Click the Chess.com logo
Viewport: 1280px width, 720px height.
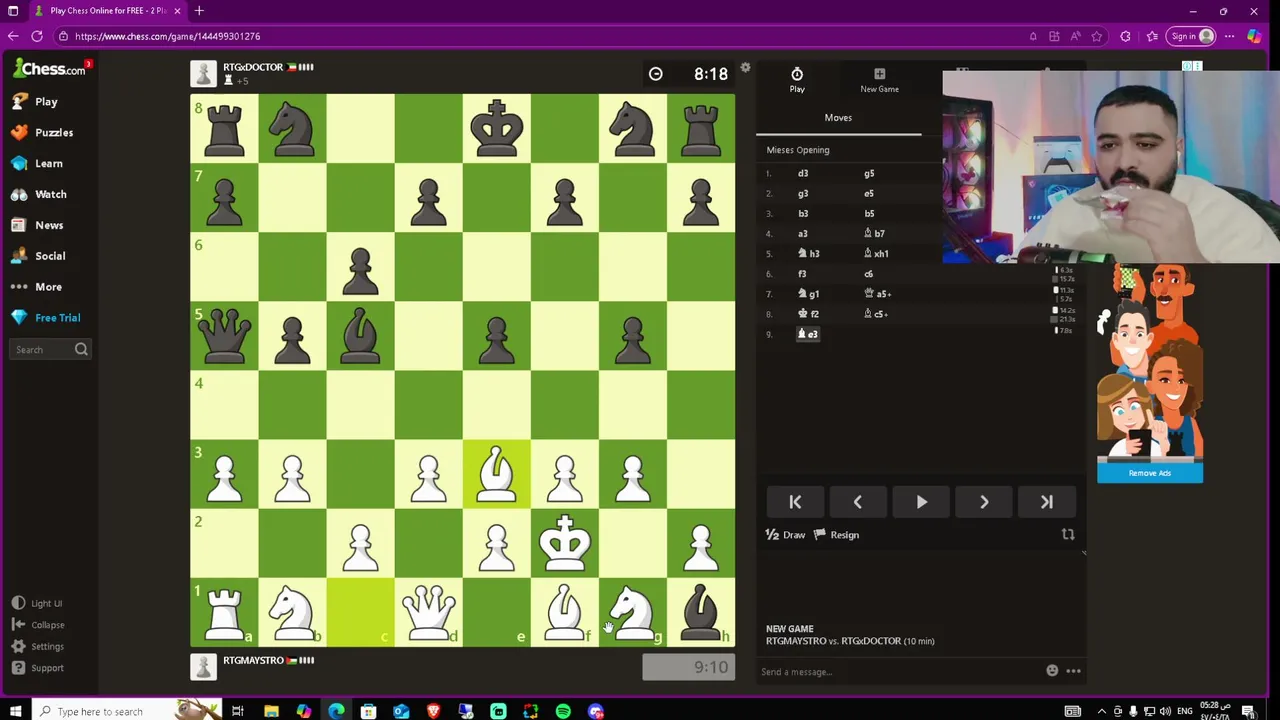49,69
